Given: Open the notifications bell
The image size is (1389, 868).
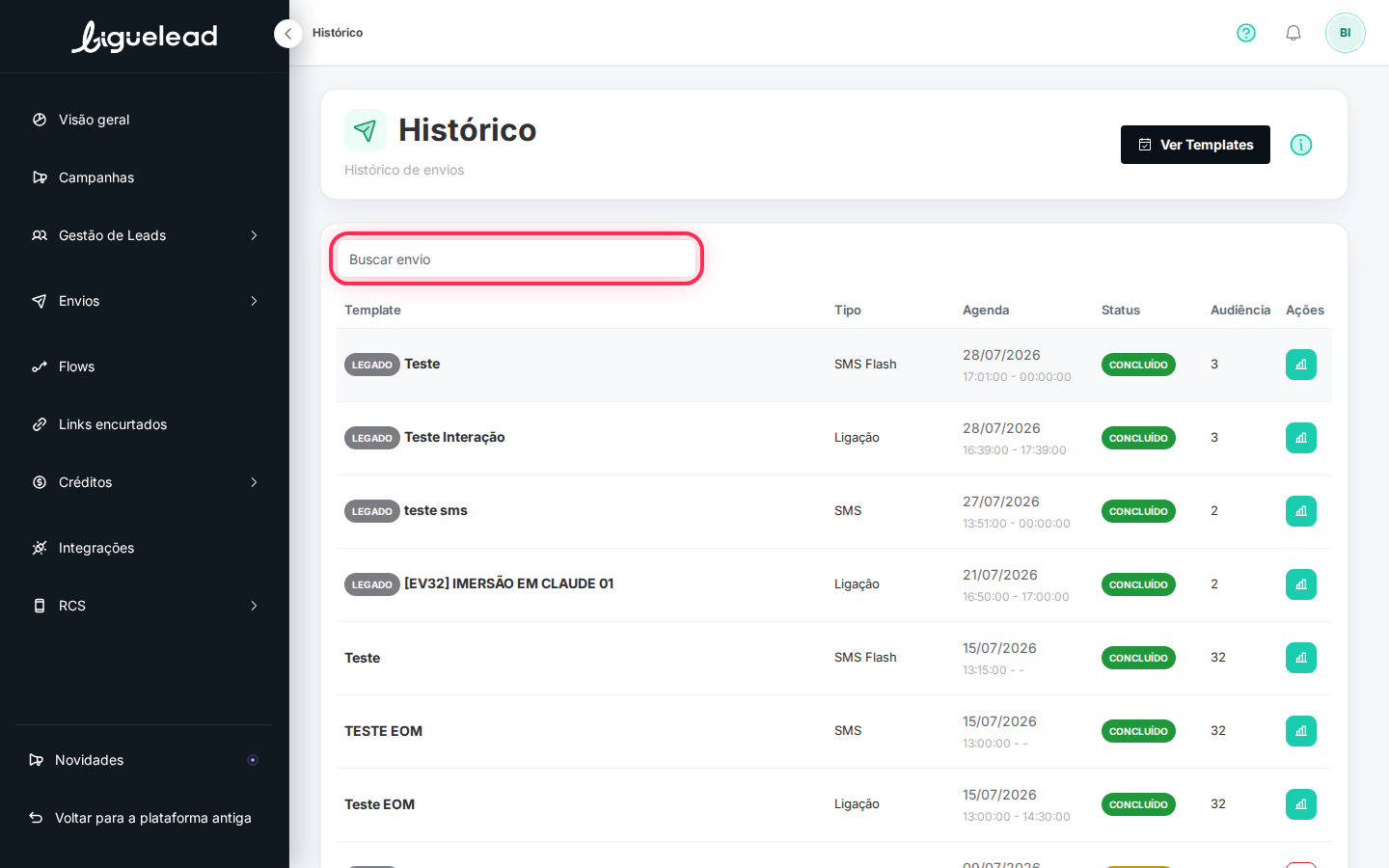Looking at the screenshot, I should pos(1294,33).
